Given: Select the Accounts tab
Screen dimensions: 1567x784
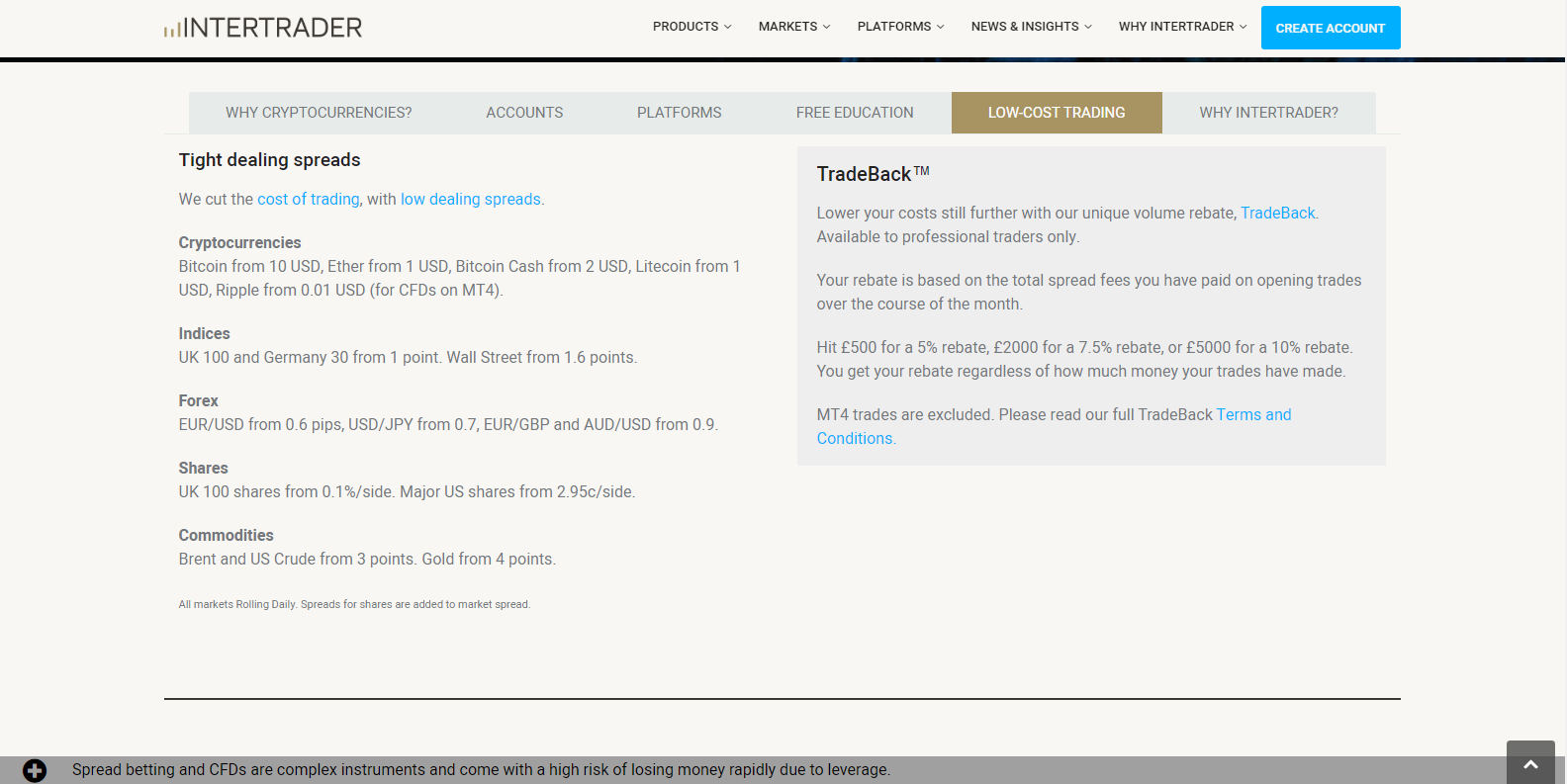Looking at the screenshot, I should click(x=524, y=113).
